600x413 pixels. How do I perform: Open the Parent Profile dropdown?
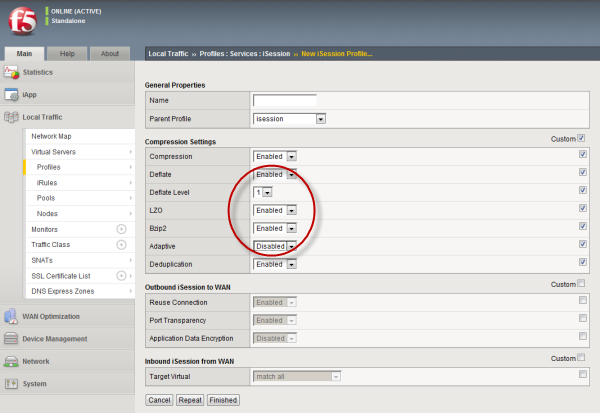[290, 119]
